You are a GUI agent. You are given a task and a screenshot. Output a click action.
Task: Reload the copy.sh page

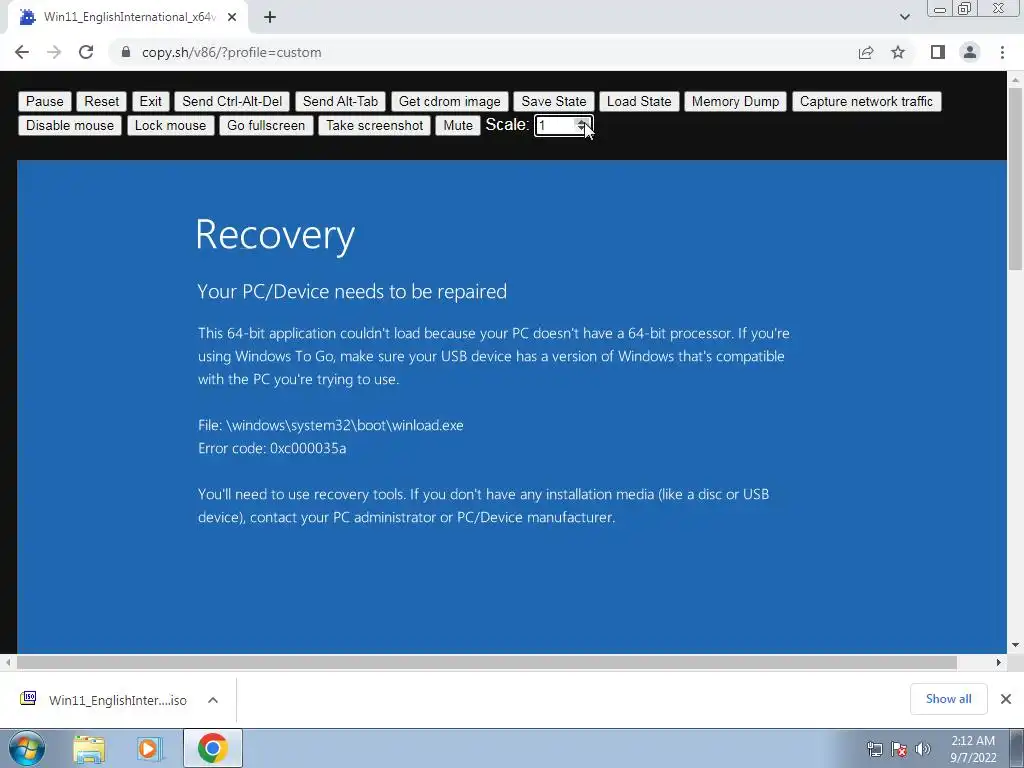(86, 52)
